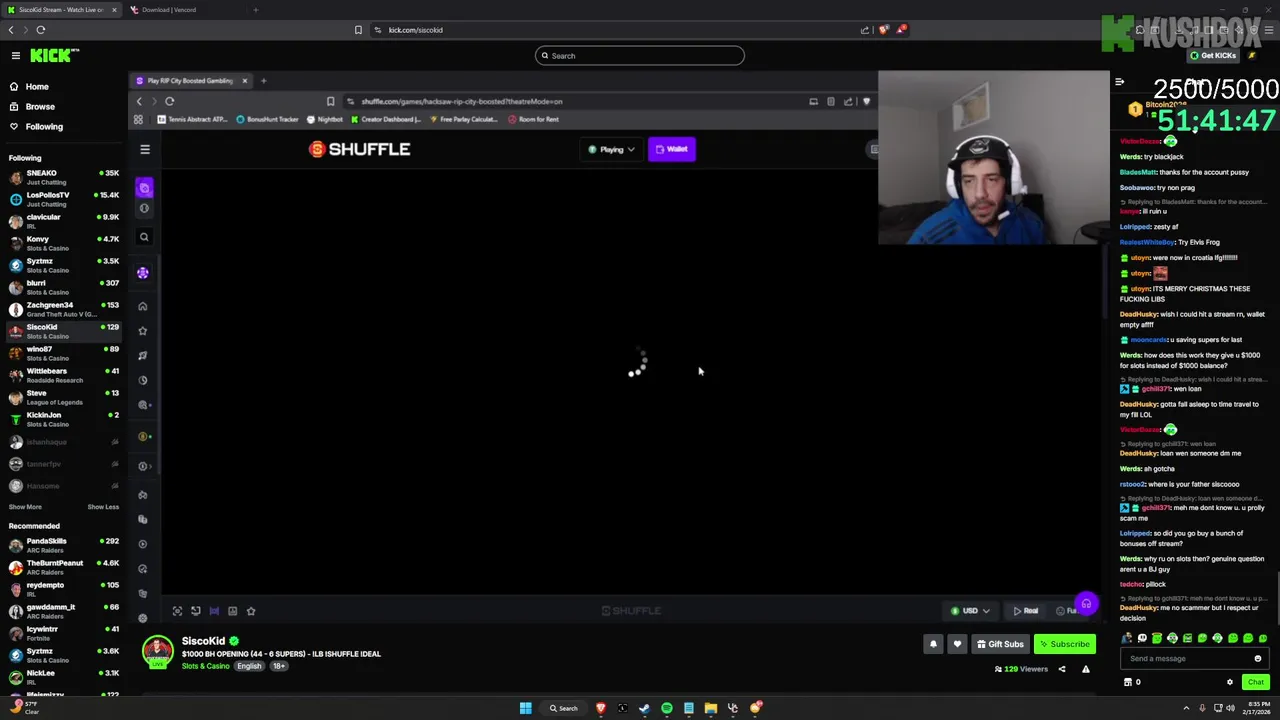Open Zachgreen34 channel in Following list

[64, 309]
